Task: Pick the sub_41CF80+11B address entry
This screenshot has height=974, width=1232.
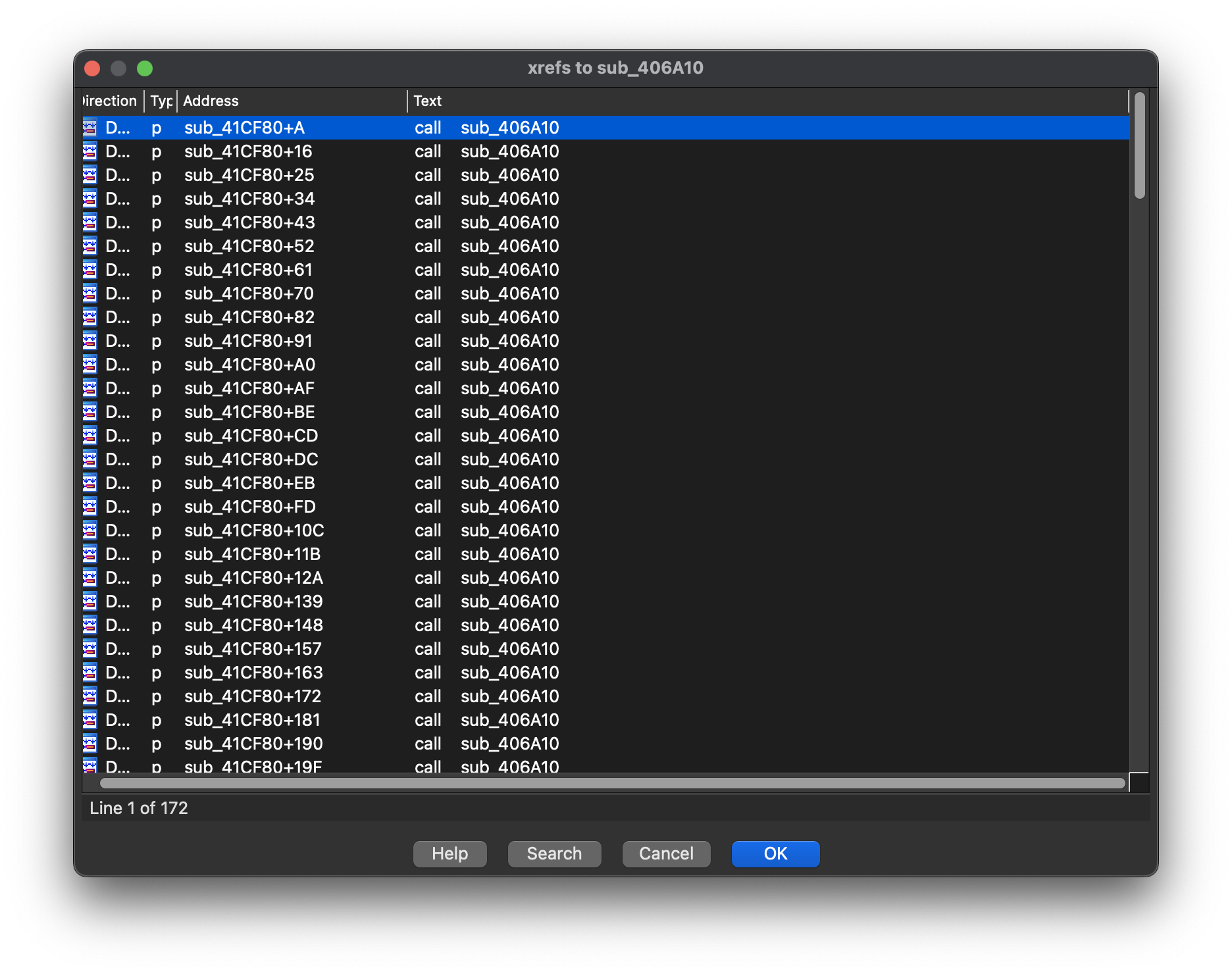Action: tap(253, 554)
